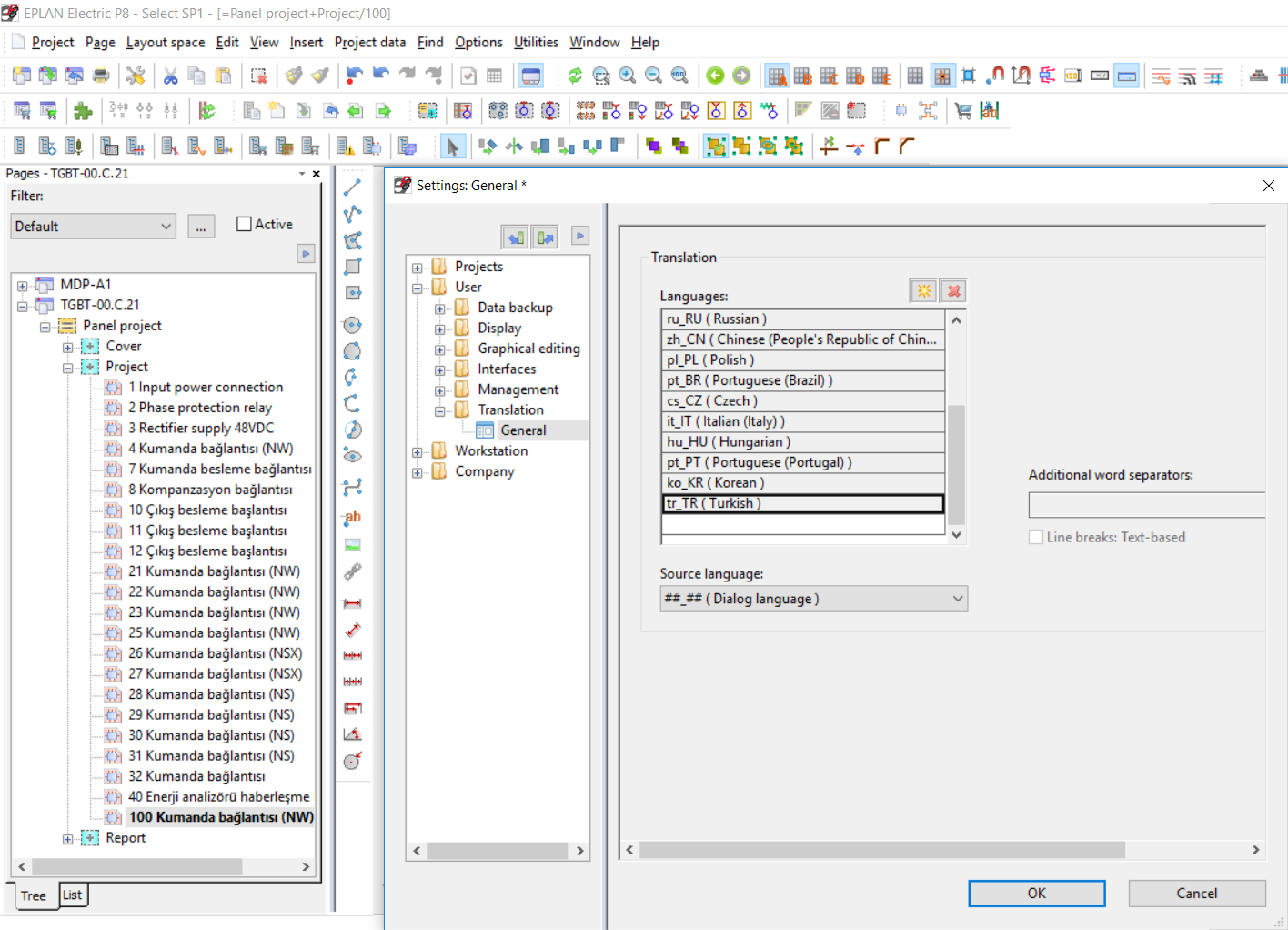The height and width of the screenshot is (930, 1288).
Task: Click the Additional word separators field
Action: pyautogui.click(x=1147, y=505)
